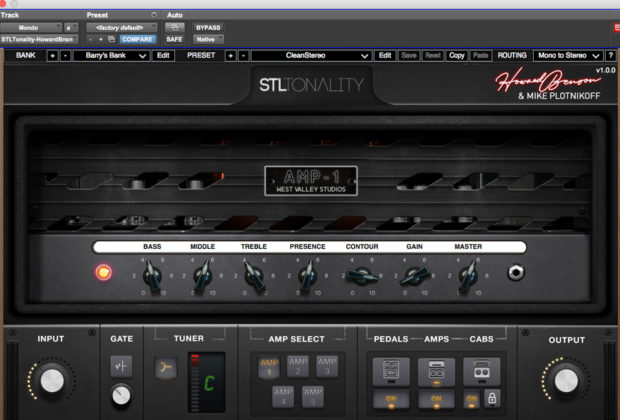Click the Save button

[x=409, y=56]
